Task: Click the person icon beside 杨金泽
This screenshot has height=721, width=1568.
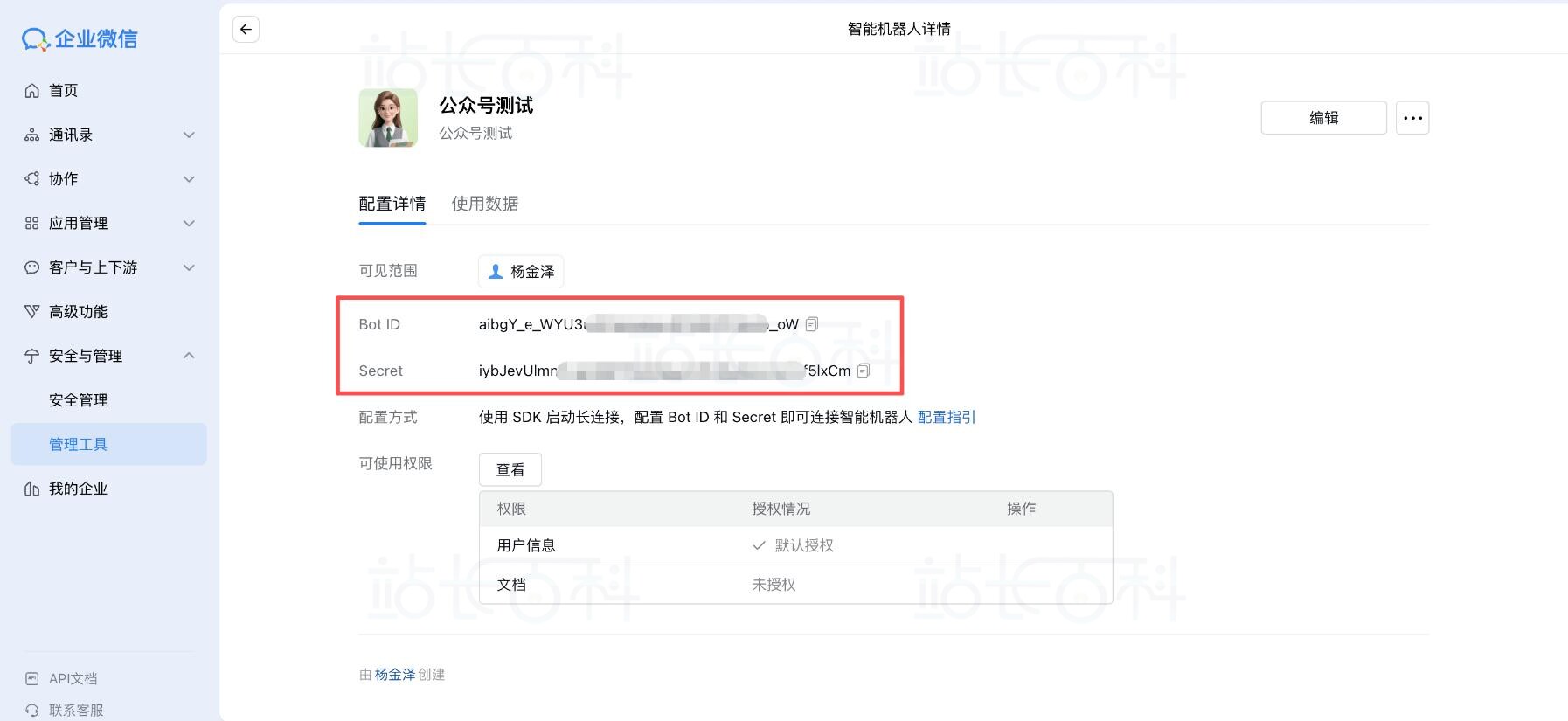Action: coord(495,272)
